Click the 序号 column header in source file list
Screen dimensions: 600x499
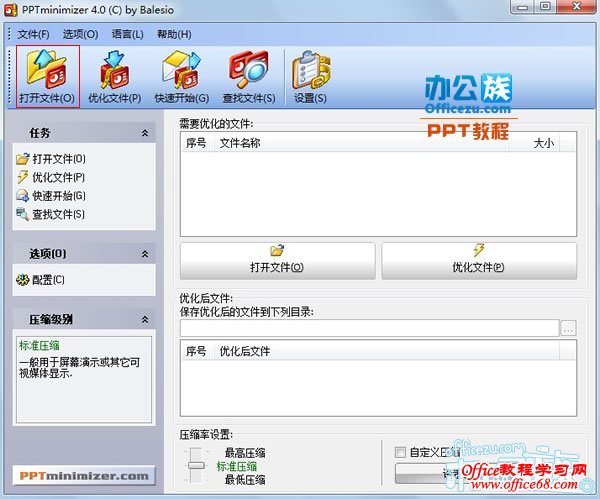pos(197,143)
